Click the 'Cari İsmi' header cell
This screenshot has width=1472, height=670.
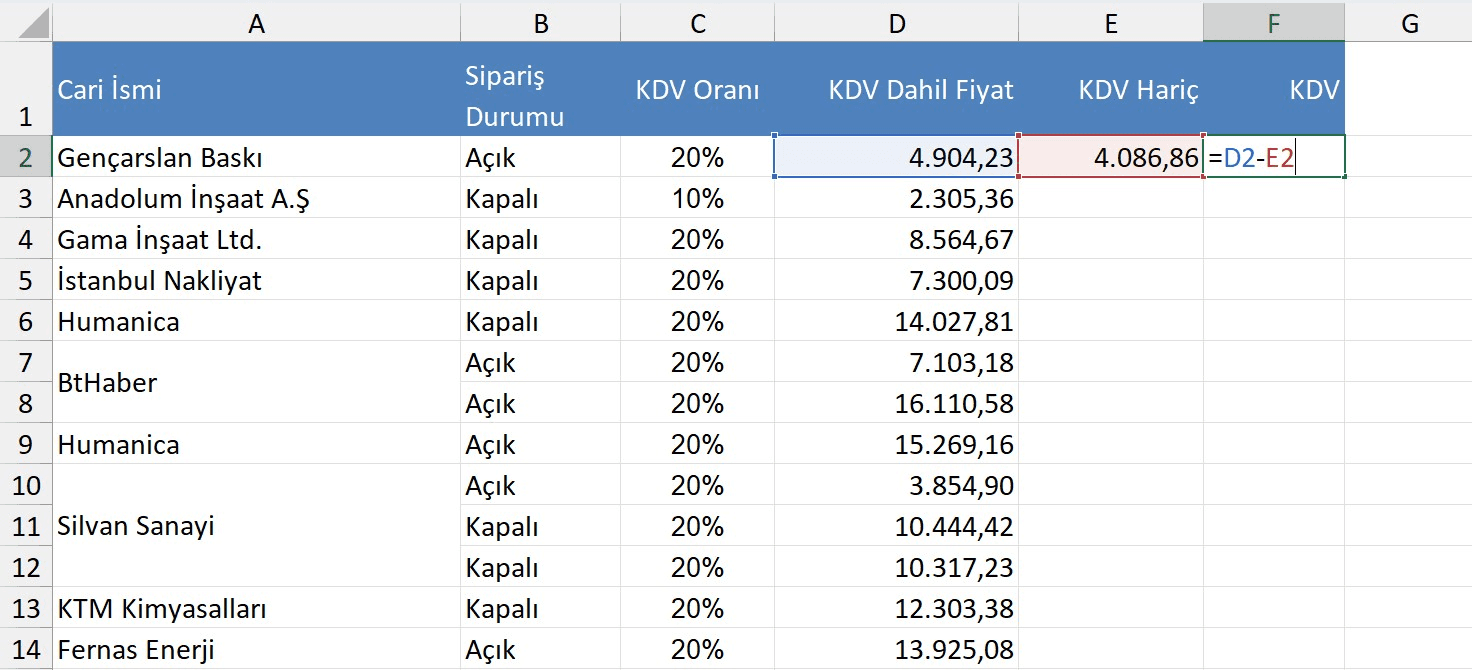tap(256, 90)
